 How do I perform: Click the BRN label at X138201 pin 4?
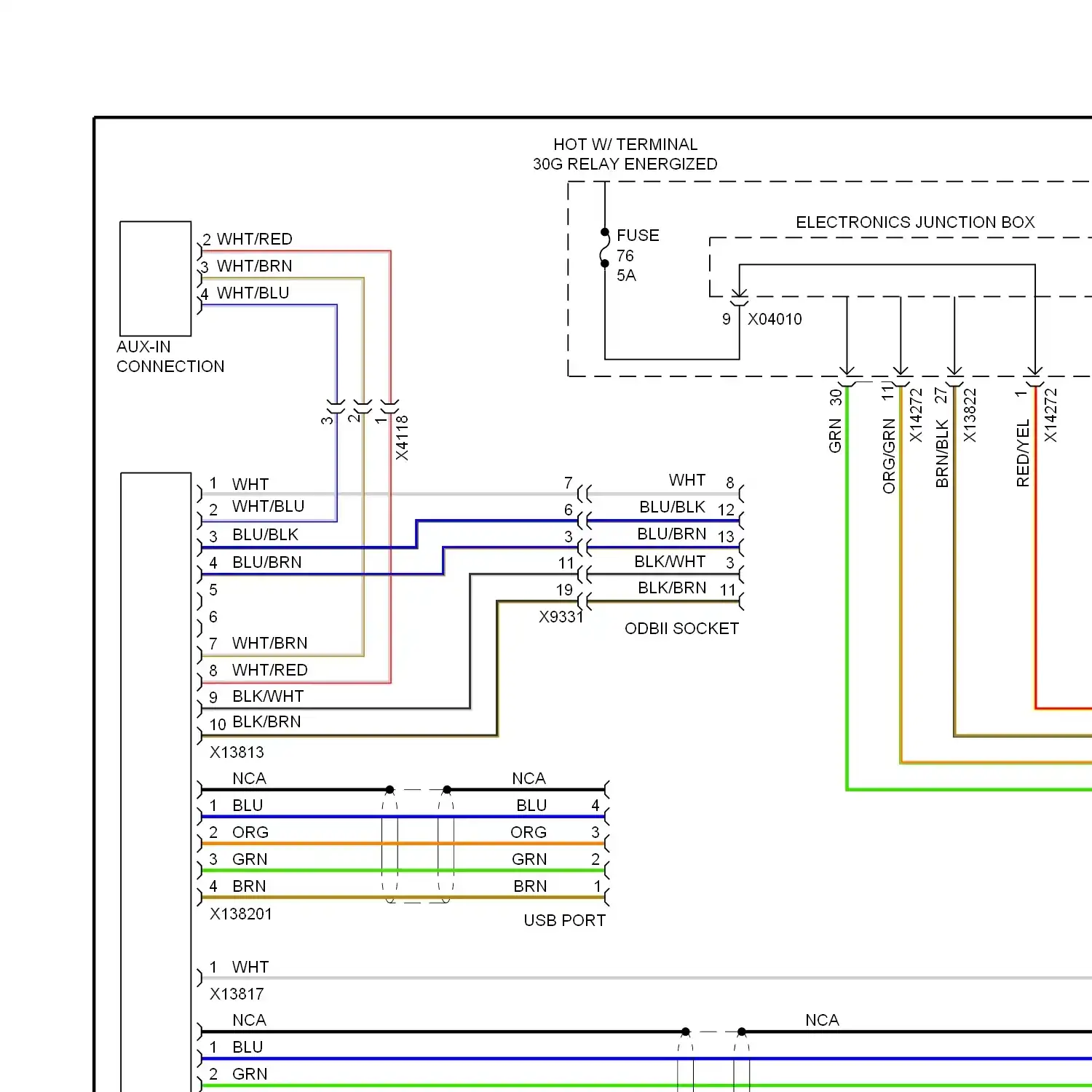[x=249, y=886]
